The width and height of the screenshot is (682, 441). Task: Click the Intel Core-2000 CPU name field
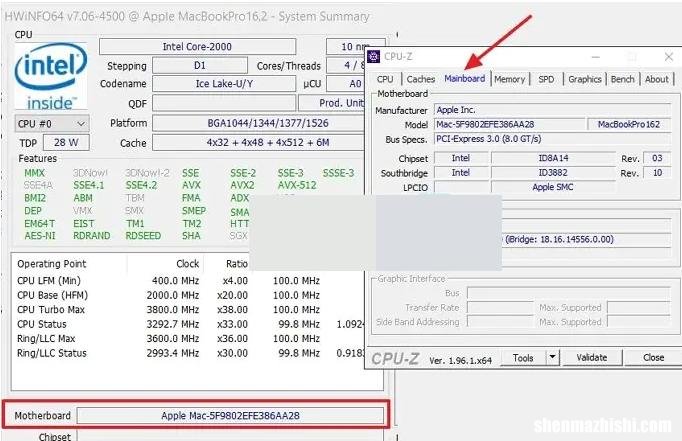[x=197, y=47]
